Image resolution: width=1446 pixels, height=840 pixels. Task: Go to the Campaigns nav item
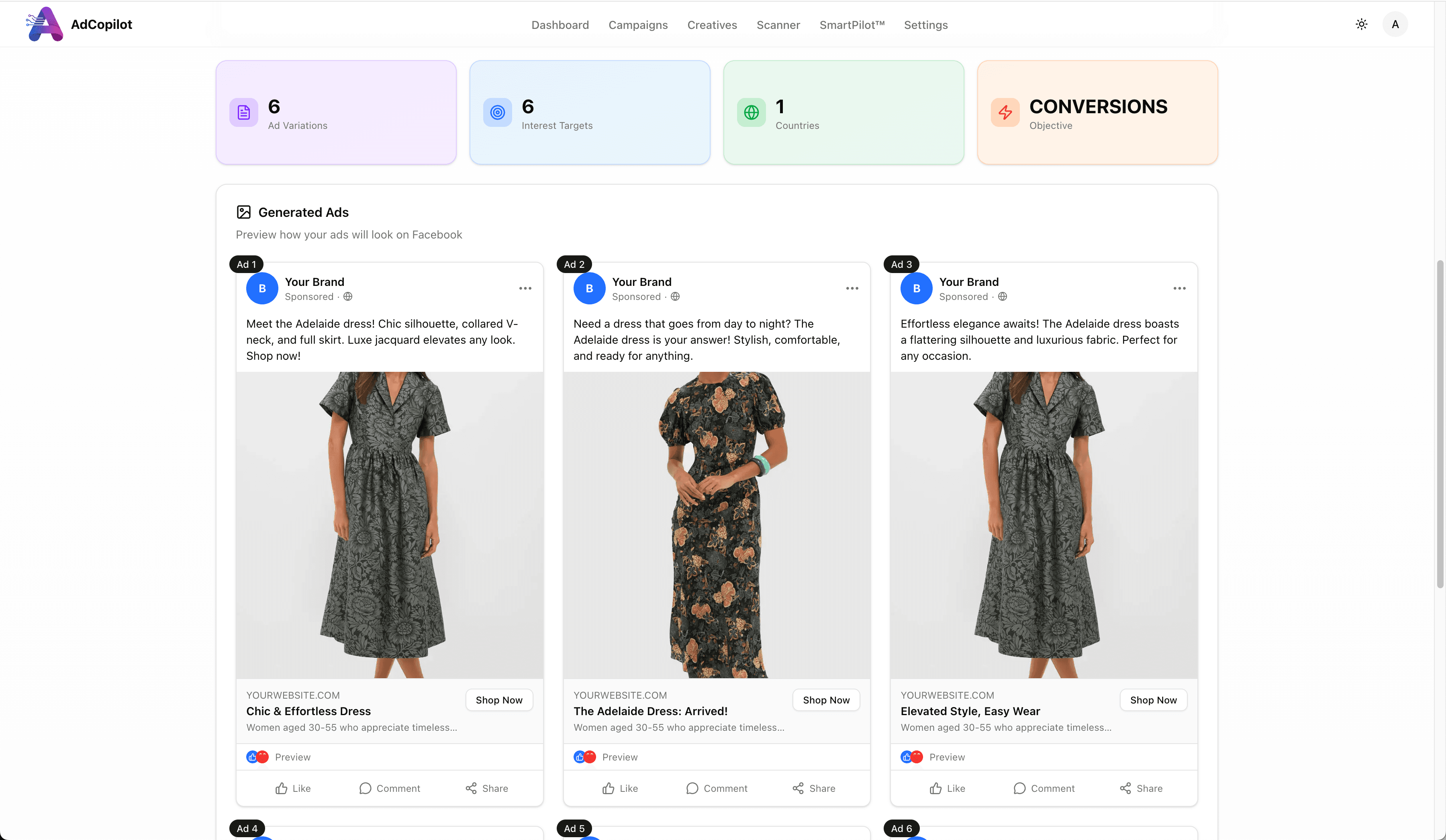coord(638,24)
